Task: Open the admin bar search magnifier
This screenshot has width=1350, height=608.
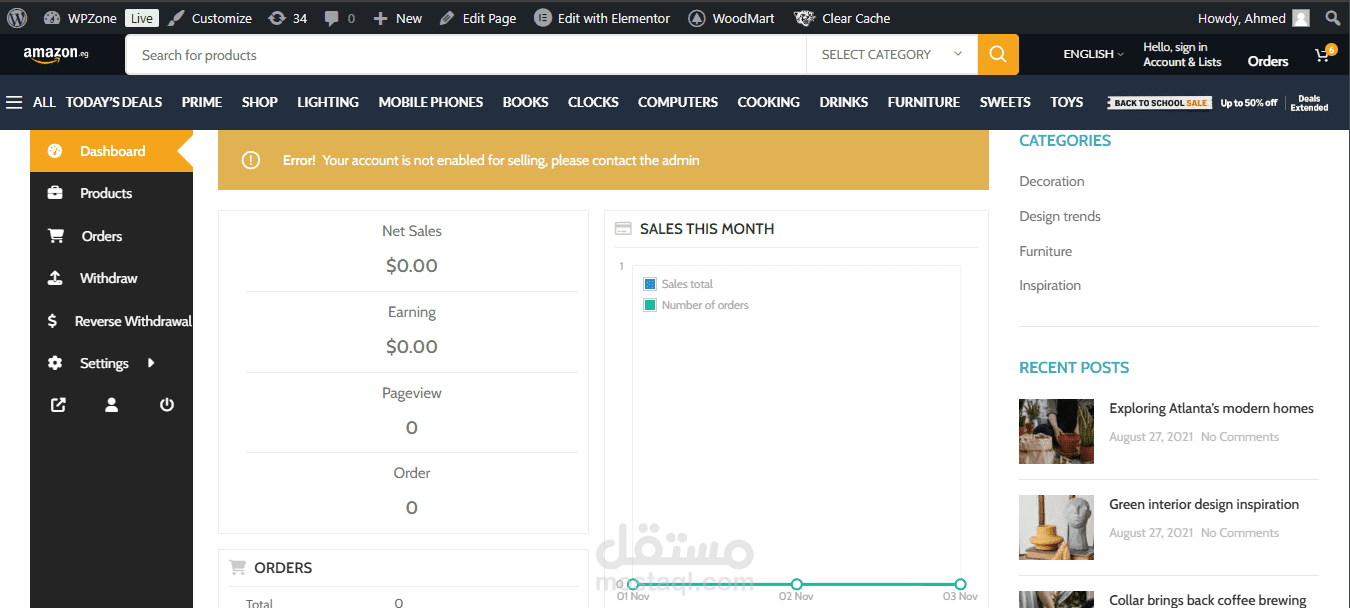Action: tap(1332, 18)
